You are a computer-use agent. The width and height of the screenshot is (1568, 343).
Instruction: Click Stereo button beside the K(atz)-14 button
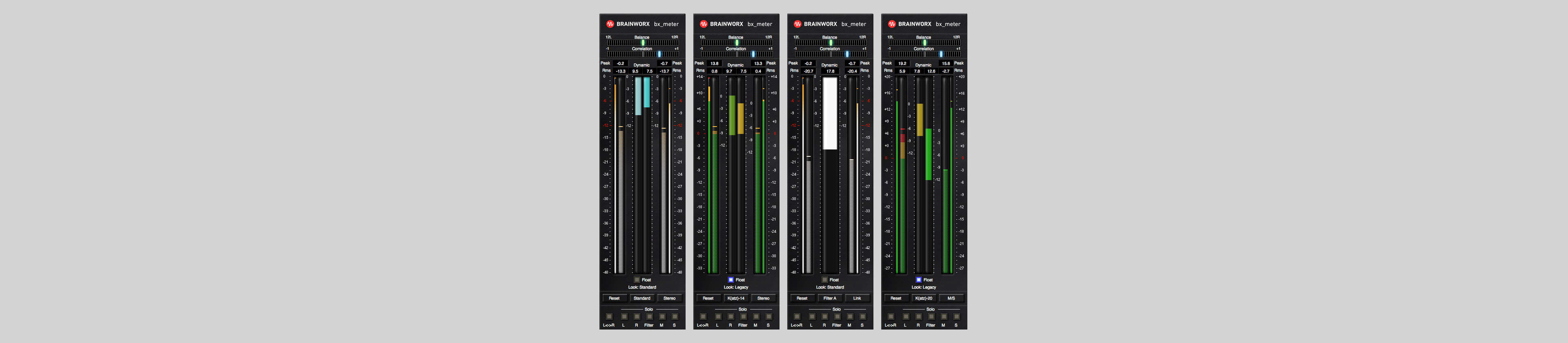tap(763, 298)
